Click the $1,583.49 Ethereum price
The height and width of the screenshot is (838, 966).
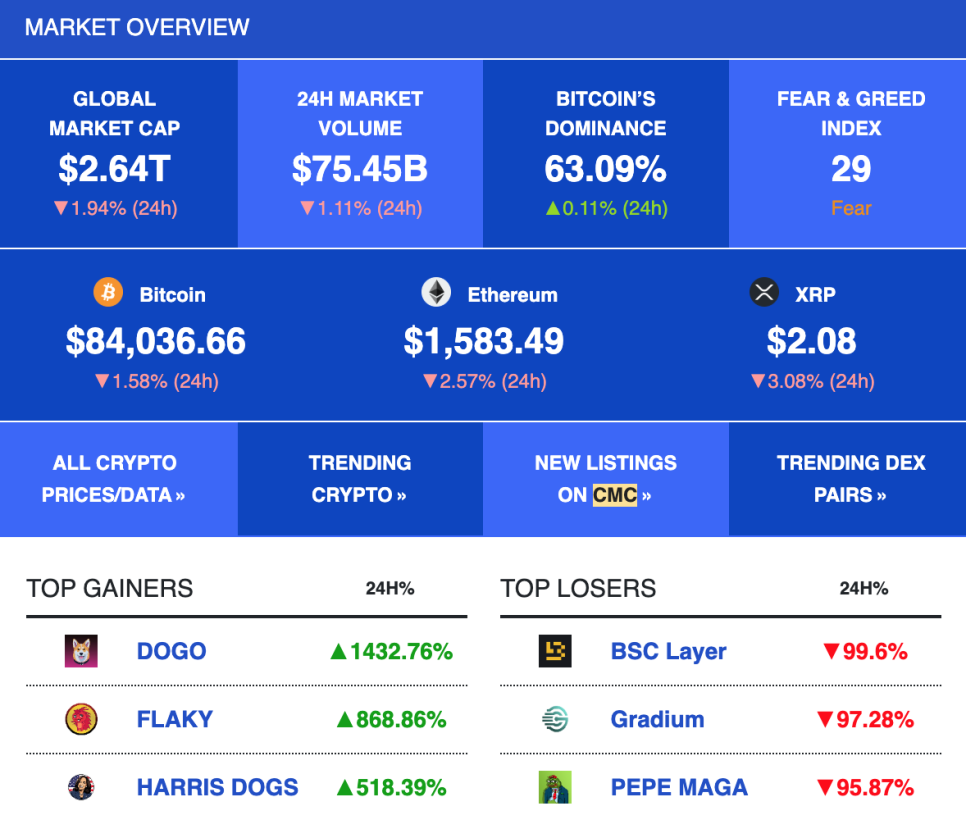click(484, 341)
